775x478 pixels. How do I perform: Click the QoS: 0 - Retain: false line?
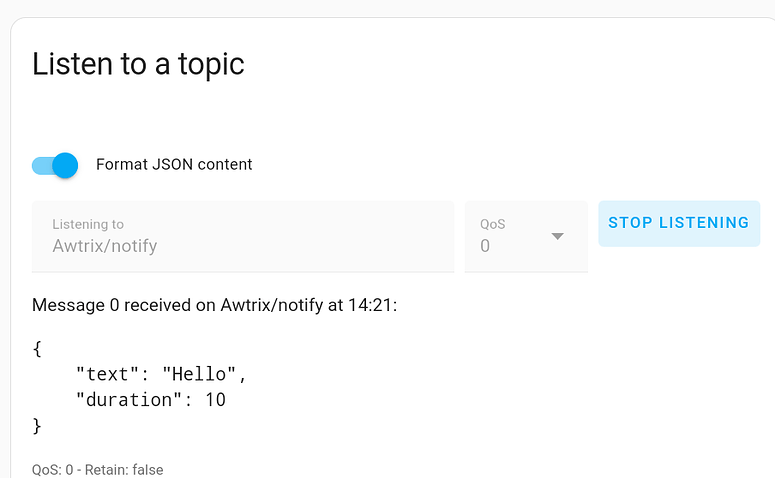coord(97,469)
